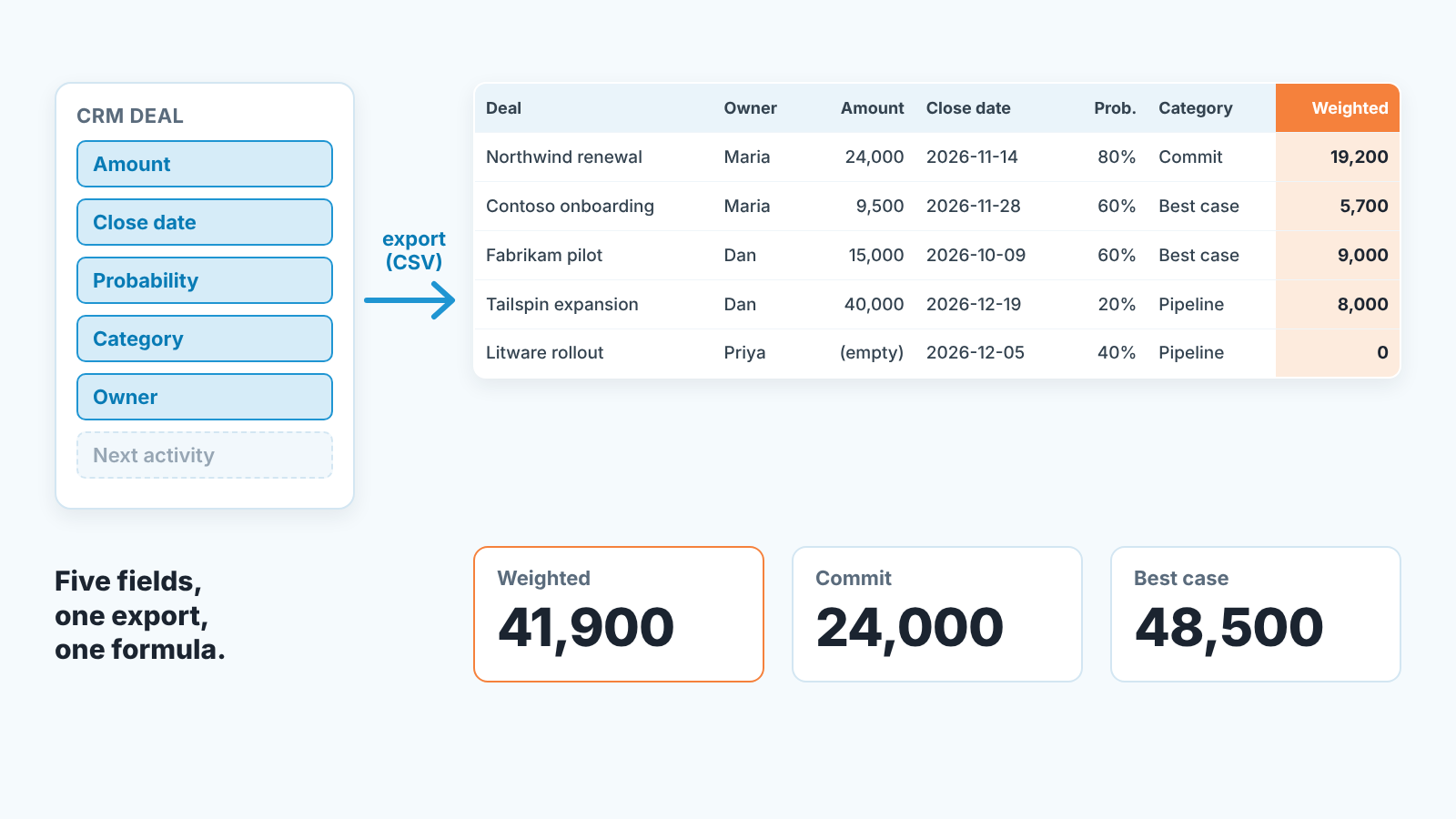Click the Close date column header

tap(968, 108)
